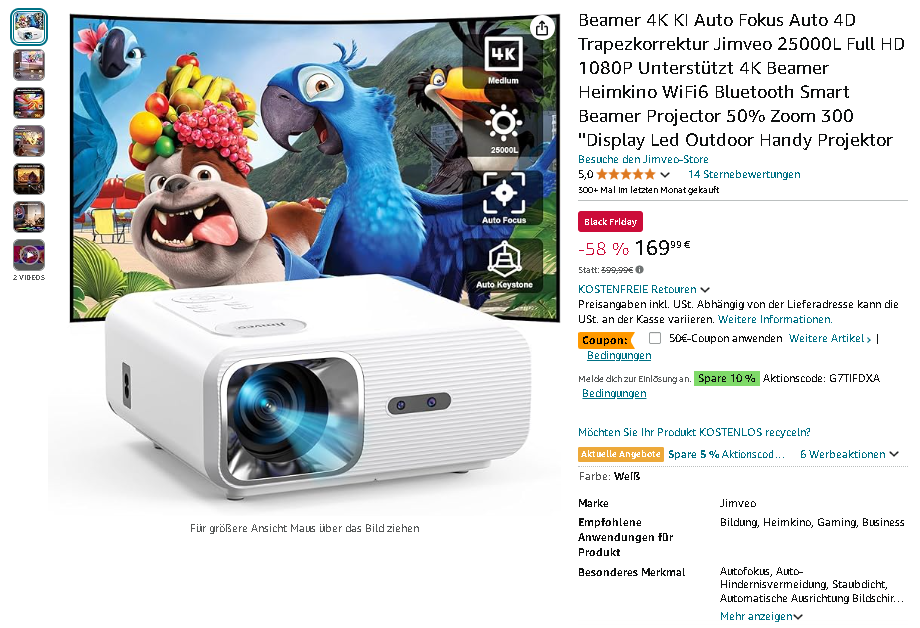Image resolution: width=920 pixels, height=628 pixels.
Task: Click the info icon beside the 399,99€ price
Action: 640,269
